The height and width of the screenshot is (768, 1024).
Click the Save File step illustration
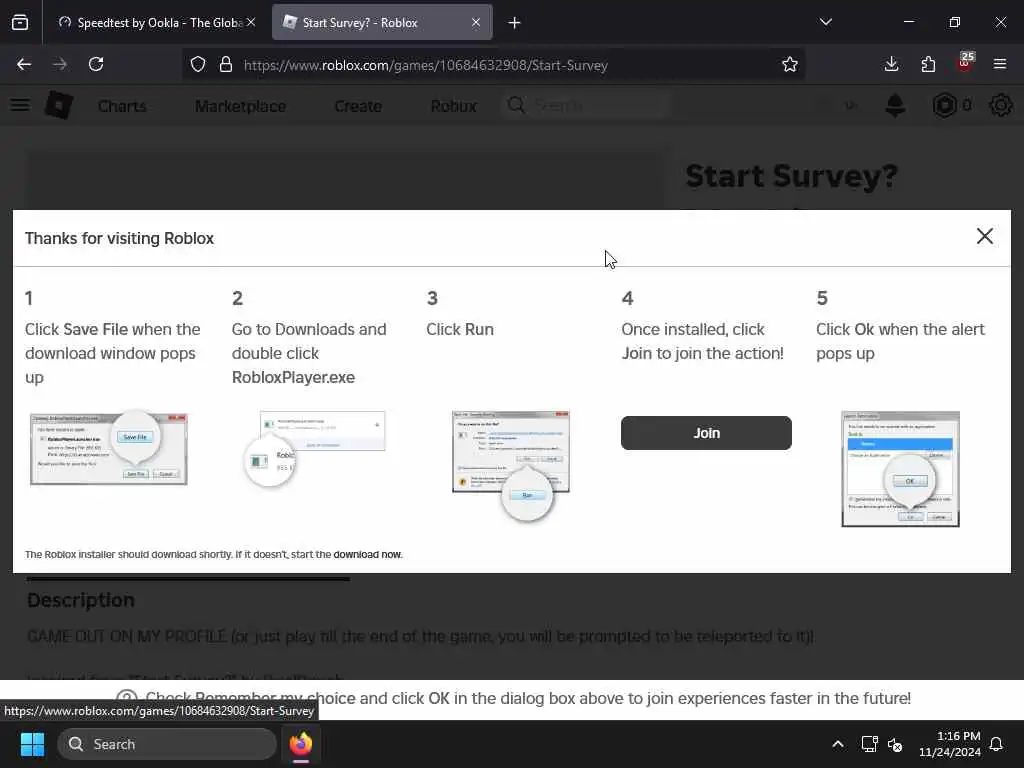[x=109, y=448]
